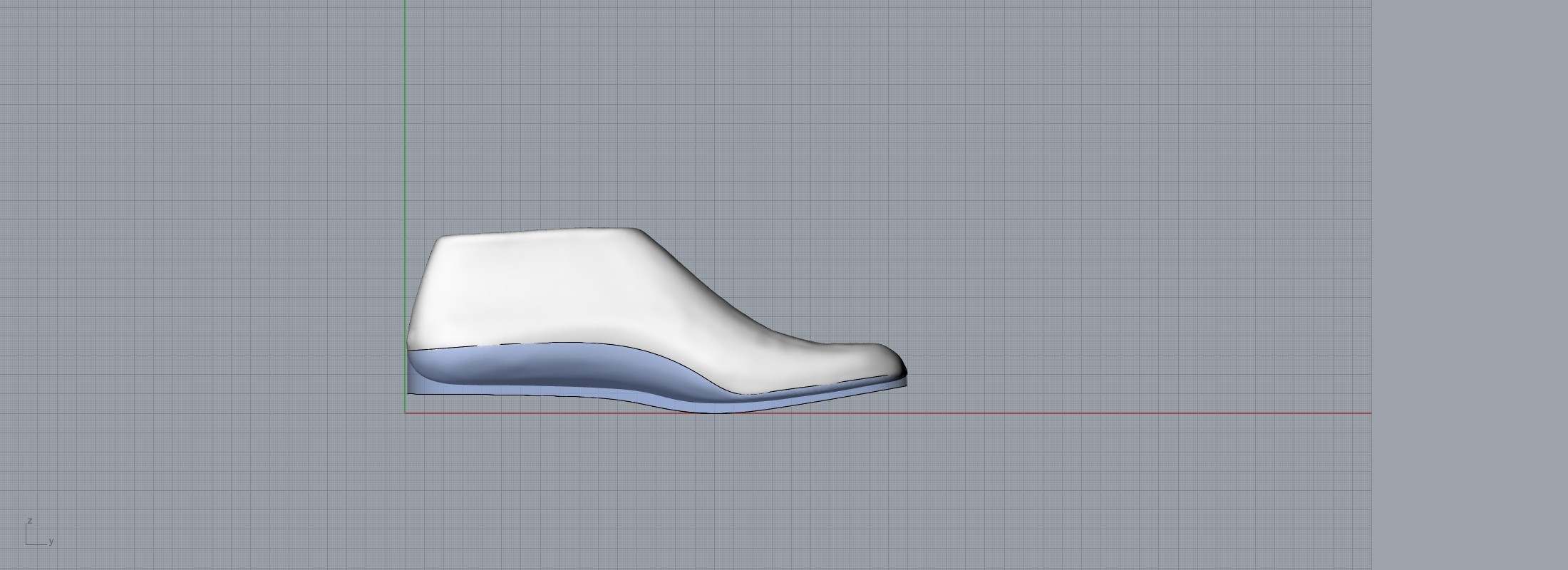
Task: Click the red horizontal axis right of the shoe
Action: click(x=1140, y=413)
